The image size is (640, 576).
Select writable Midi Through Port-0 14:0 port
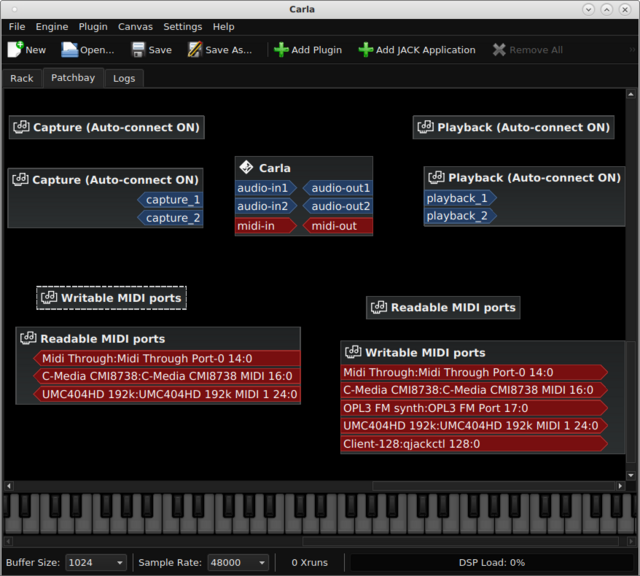[x=474, y=372]
